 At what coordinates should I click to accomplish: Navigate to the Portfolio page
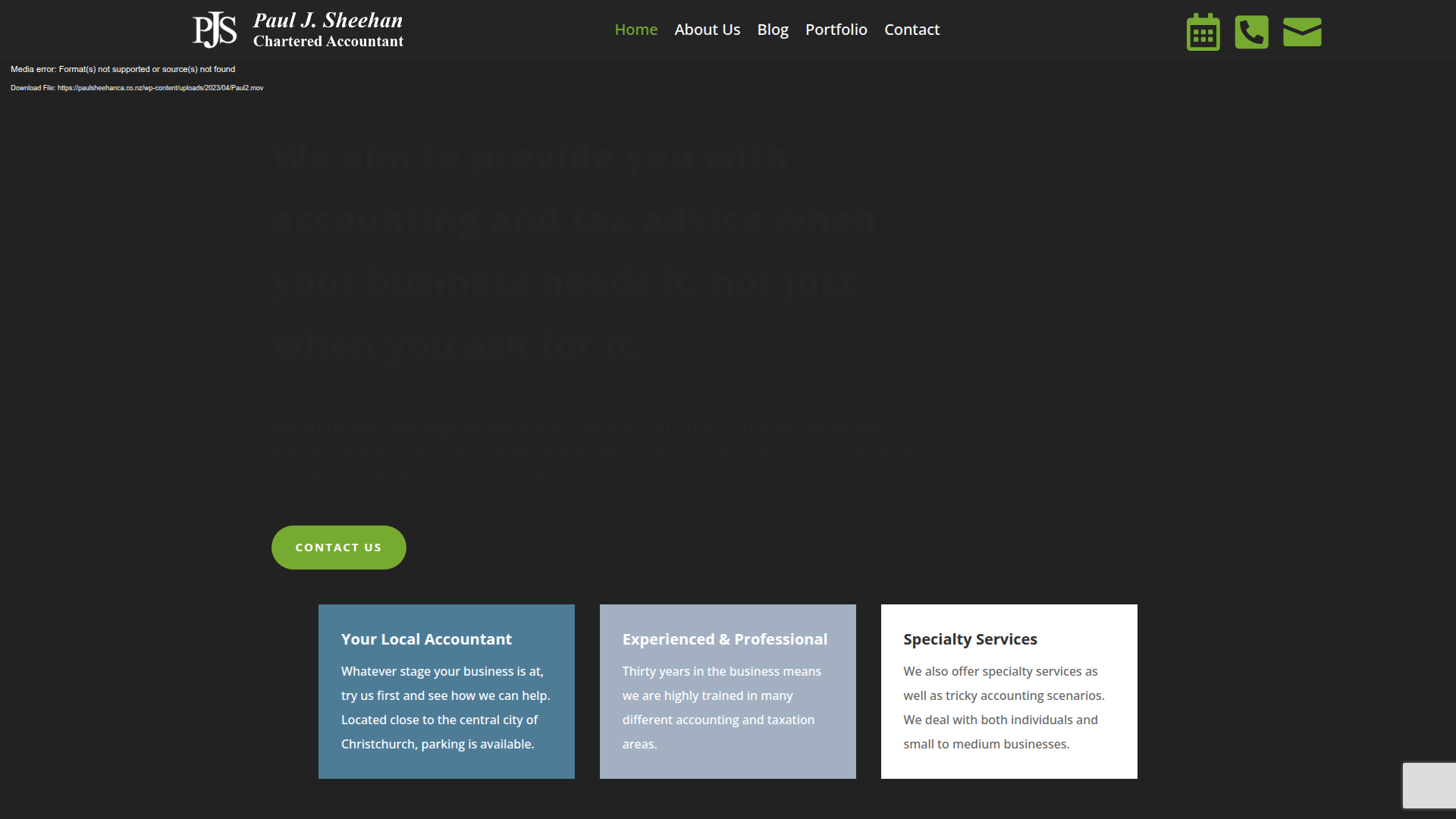point(836,30)
